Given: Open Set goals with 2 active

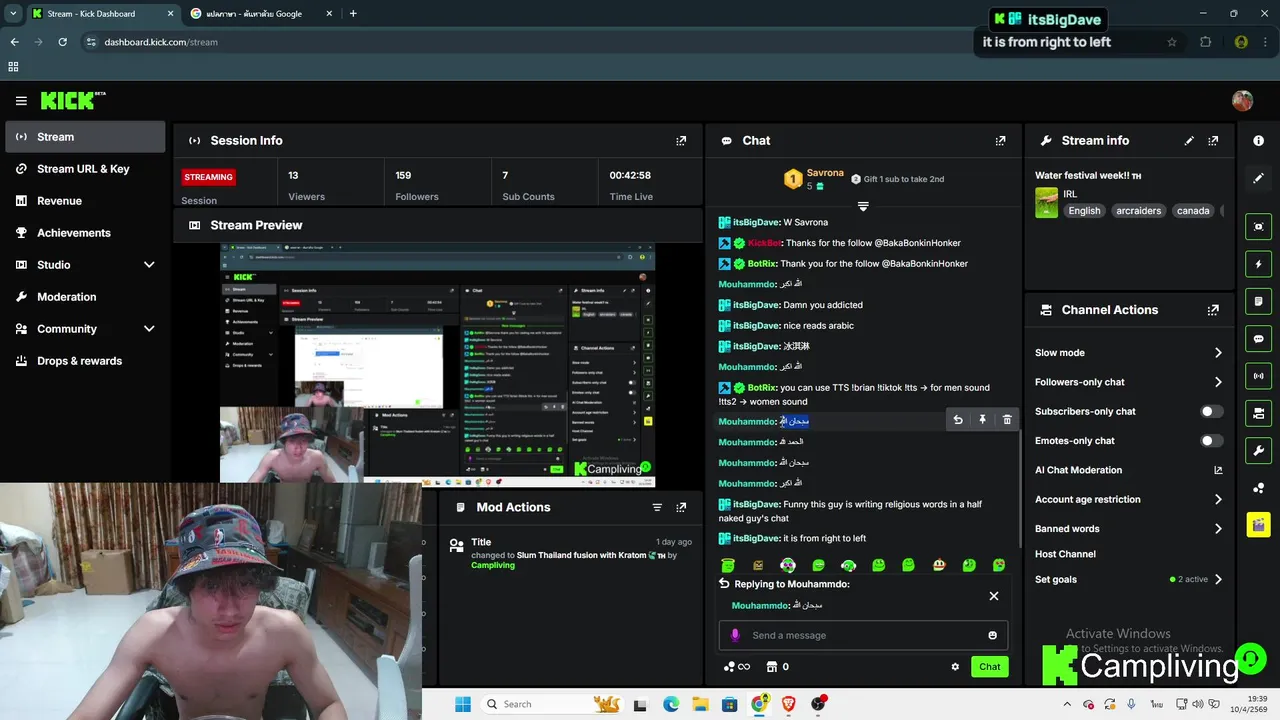Looking at the screenshot, I should [x=1128, y=580].
